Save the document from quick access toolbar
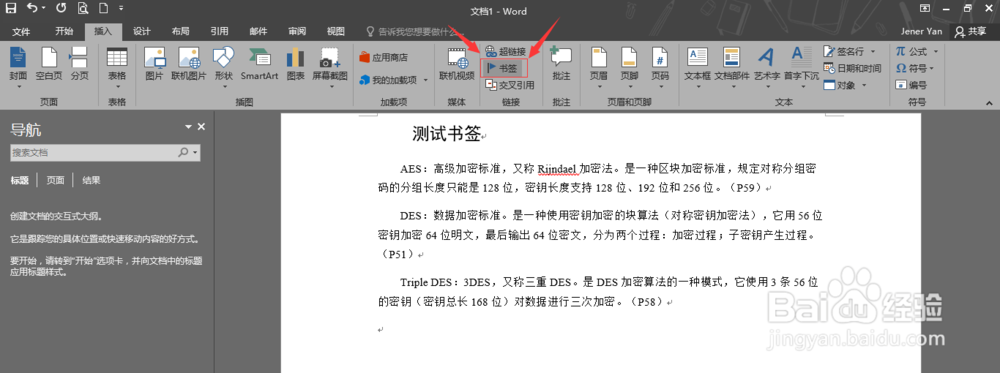This screenshot has height=373, width=1000. [11, 9]
